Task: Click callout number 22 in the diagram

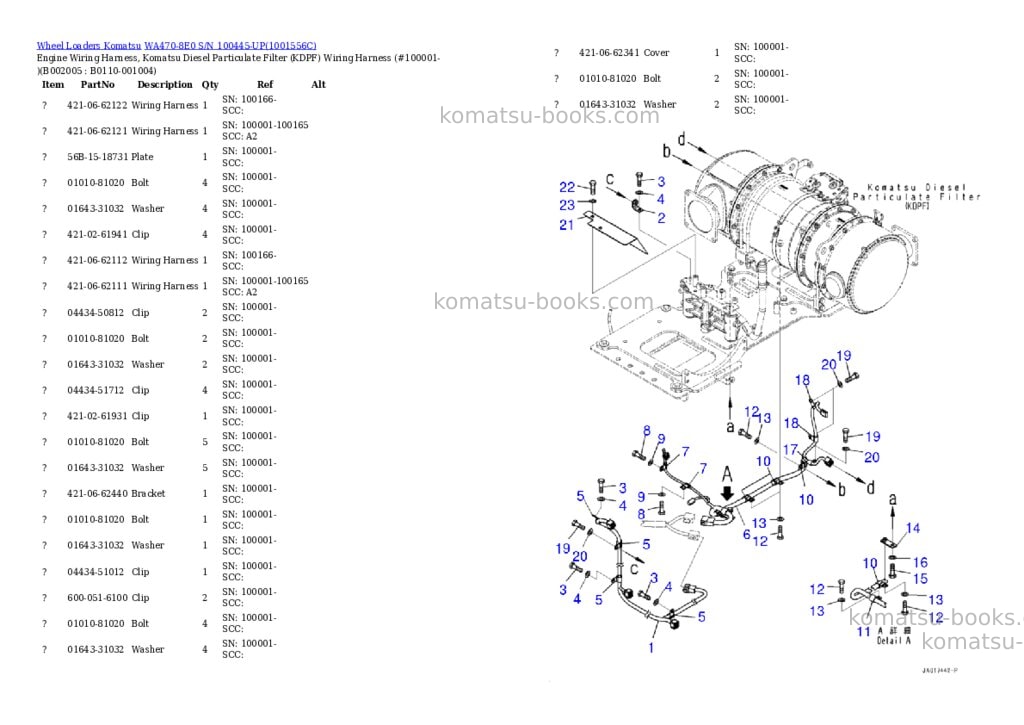Action: (567, 187)
